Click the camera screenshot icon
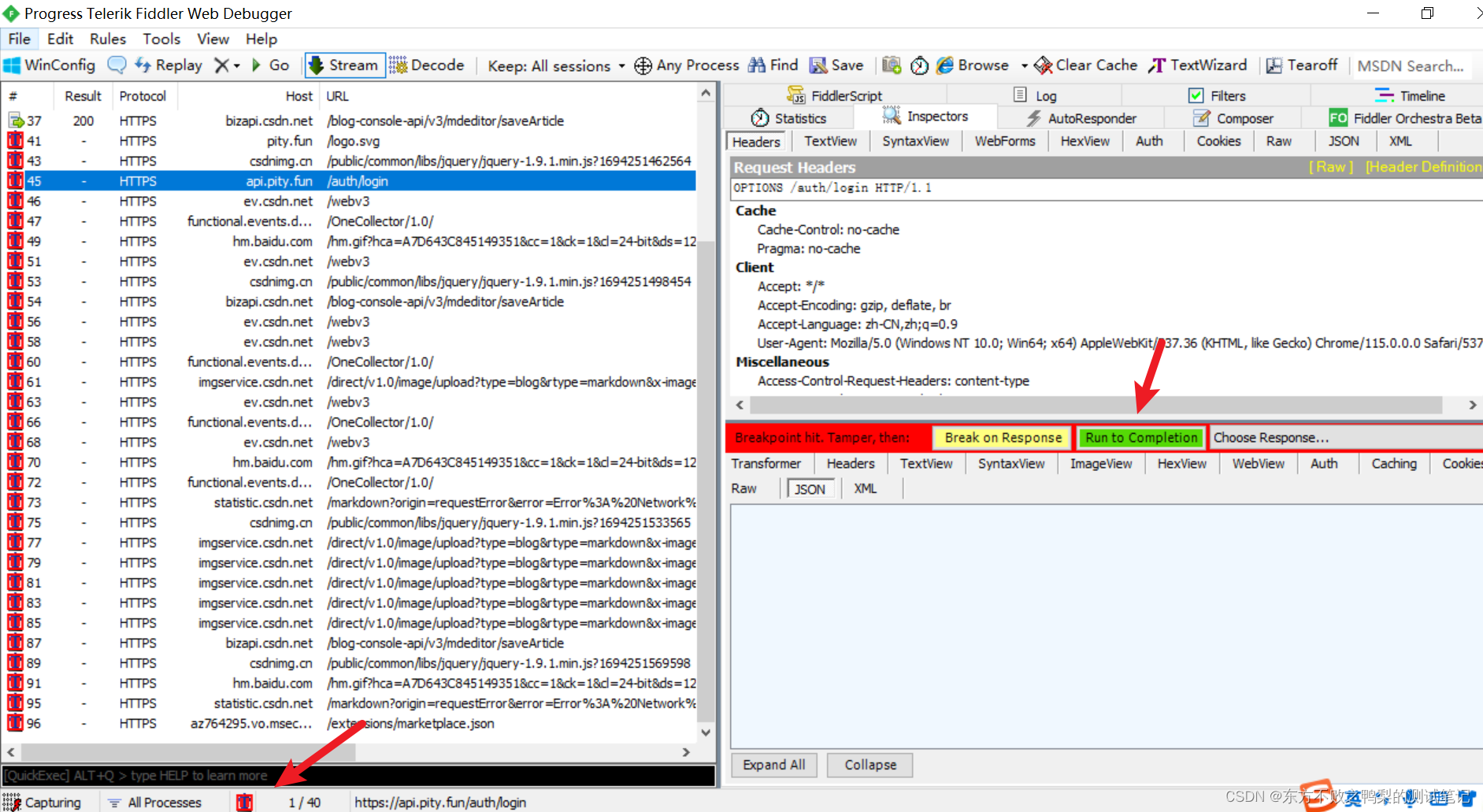This screenshot has width=1483, height=812. [x=892, y=65]
